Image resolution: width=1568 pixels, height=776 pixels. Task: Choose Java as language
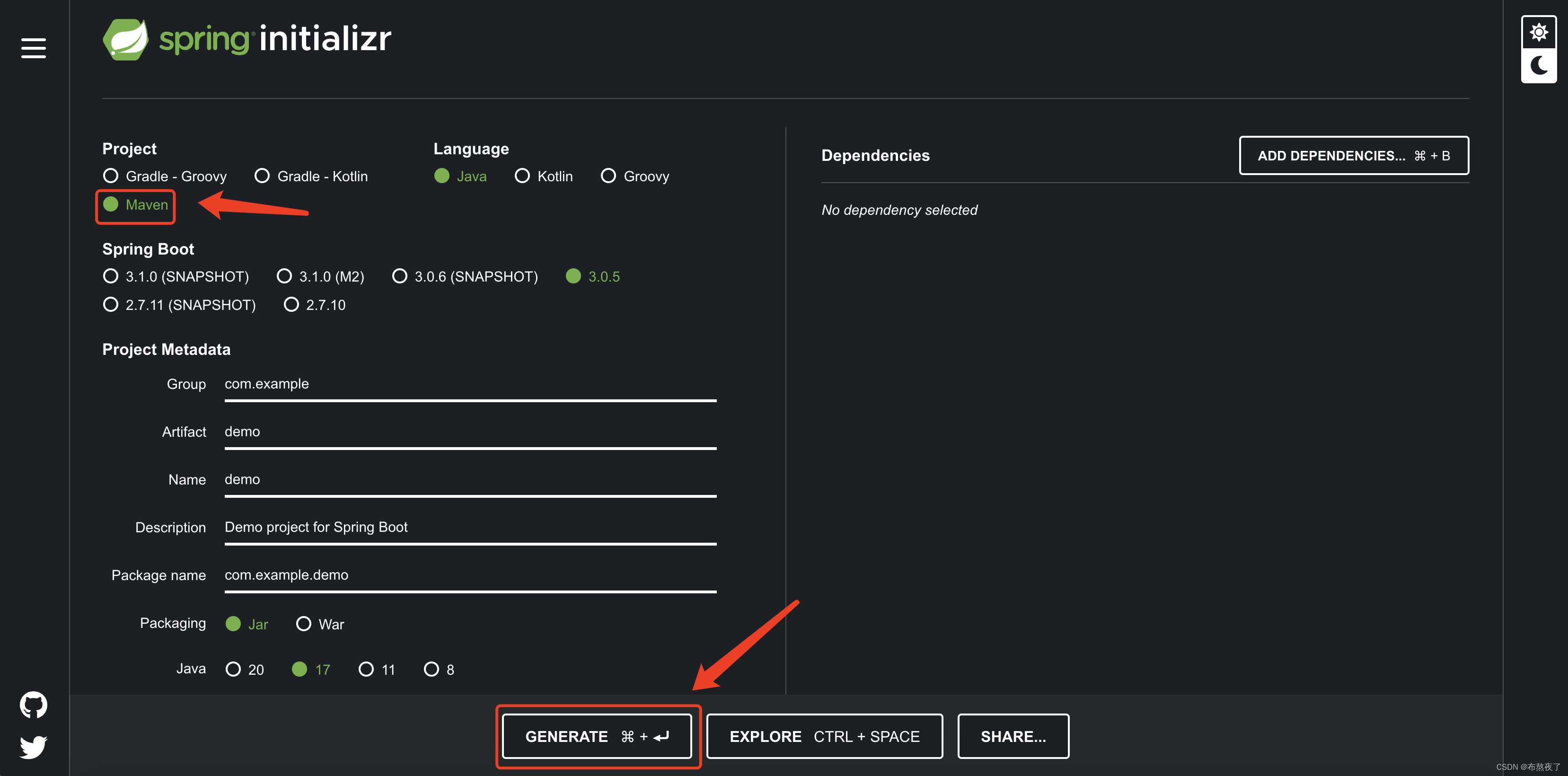point(460,176)
